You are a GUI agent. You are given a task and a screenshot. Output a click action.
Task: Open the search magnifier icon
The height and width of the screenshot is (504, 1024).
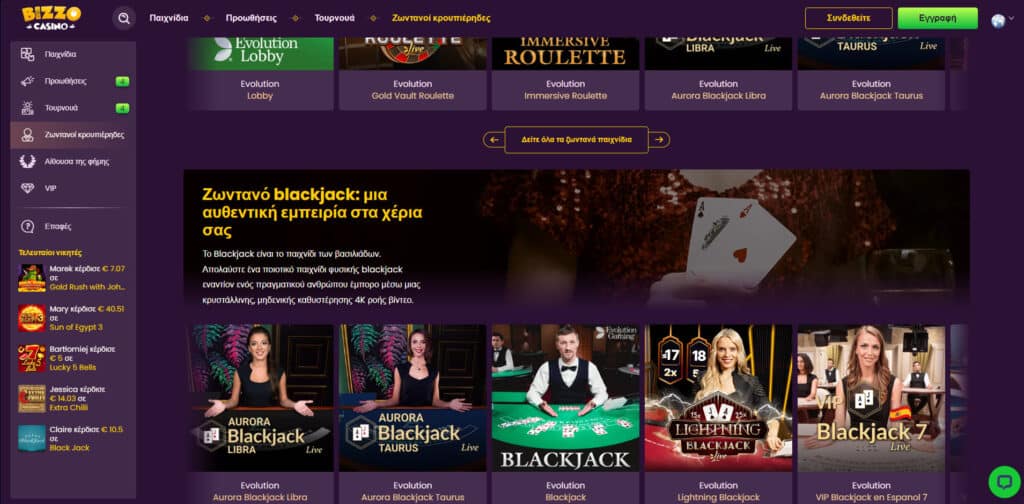(123, 18)
